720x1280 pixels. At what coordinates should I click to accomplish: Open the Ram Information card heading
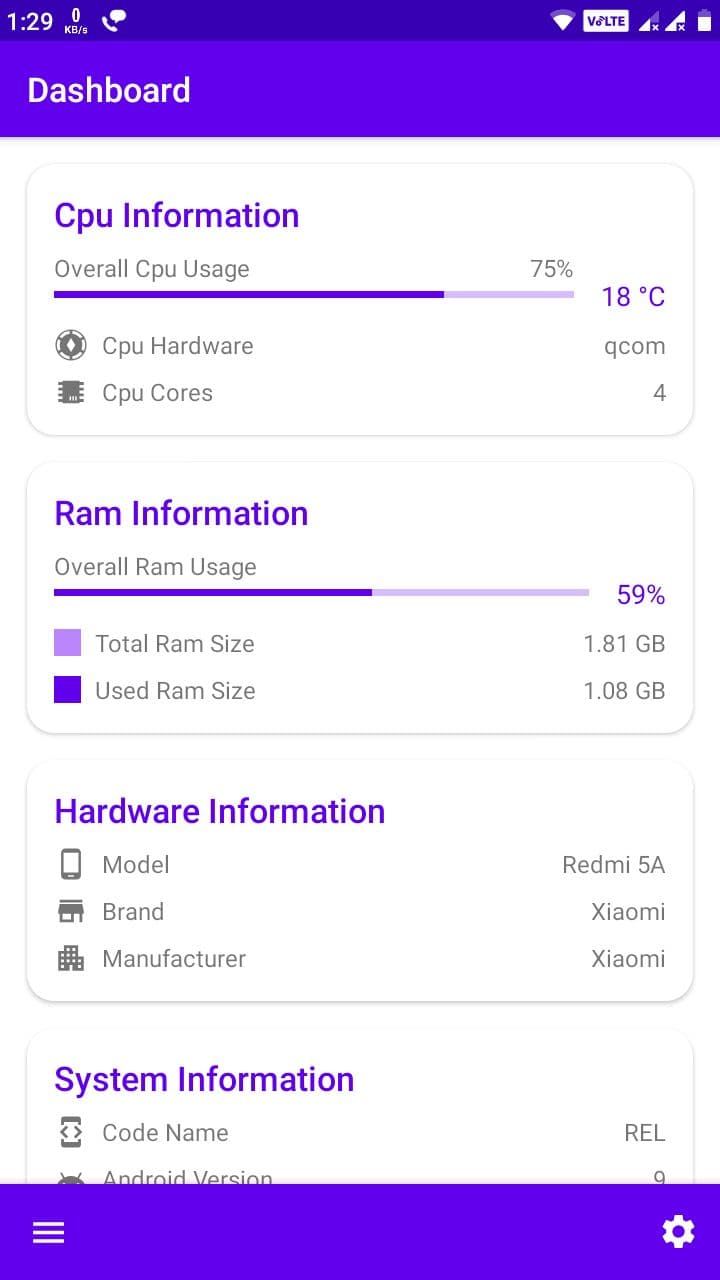click(181, 514)
